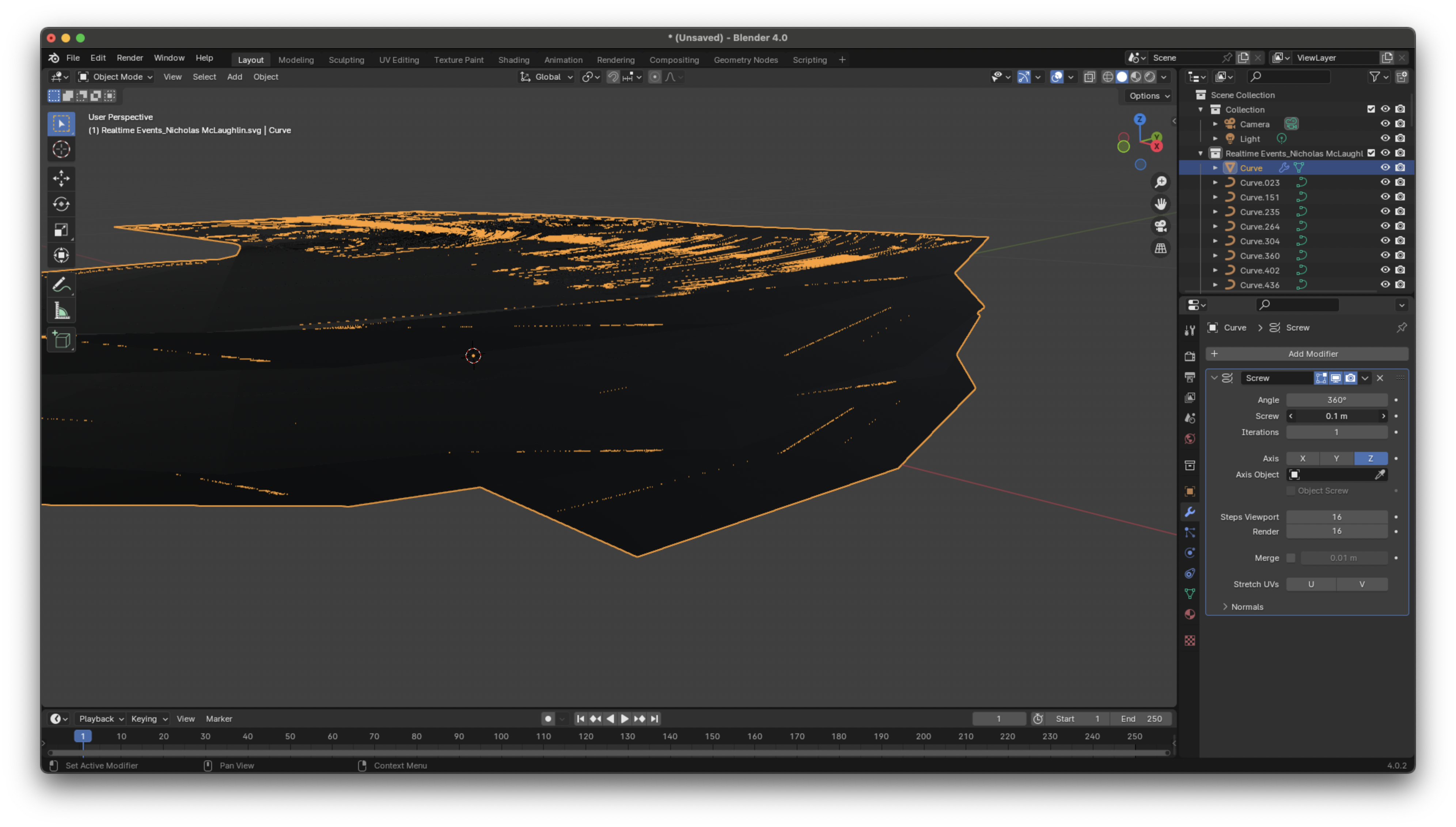Select the Measure tool
Image resolution: width=1456 pixels, height=827 pixels.
click(x=61, y=311)
